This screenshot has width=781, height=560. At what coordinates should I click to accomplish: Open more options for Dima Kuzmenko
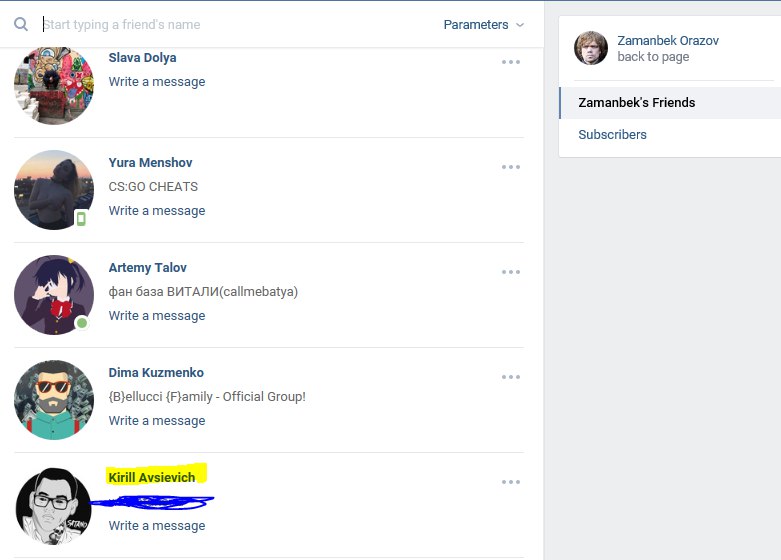point(511,377)
